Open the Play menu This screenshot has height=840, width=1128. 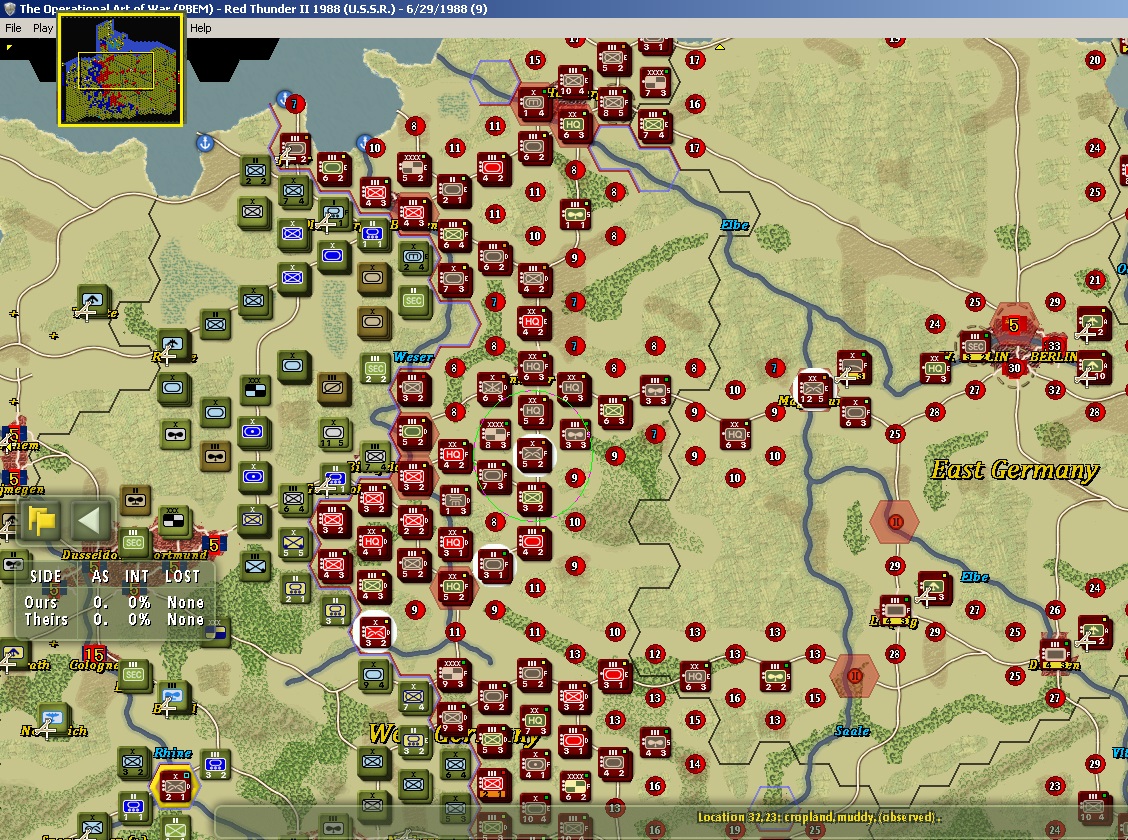pos(42,28)
